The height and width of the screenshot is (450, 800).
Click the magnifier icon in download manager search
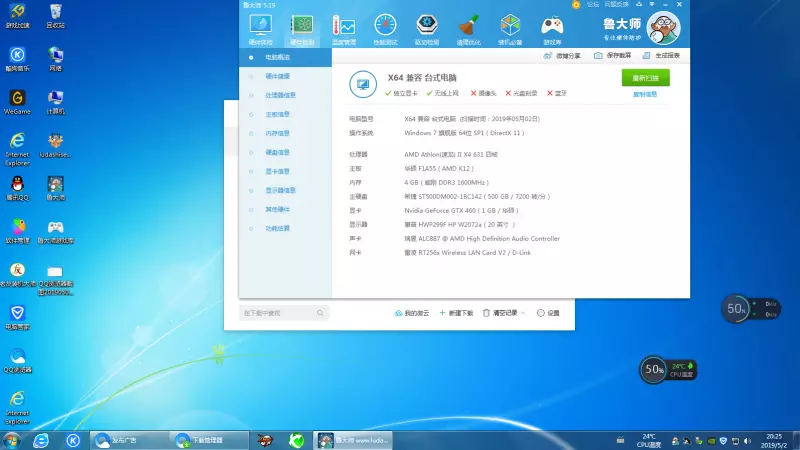pos(320,313)
